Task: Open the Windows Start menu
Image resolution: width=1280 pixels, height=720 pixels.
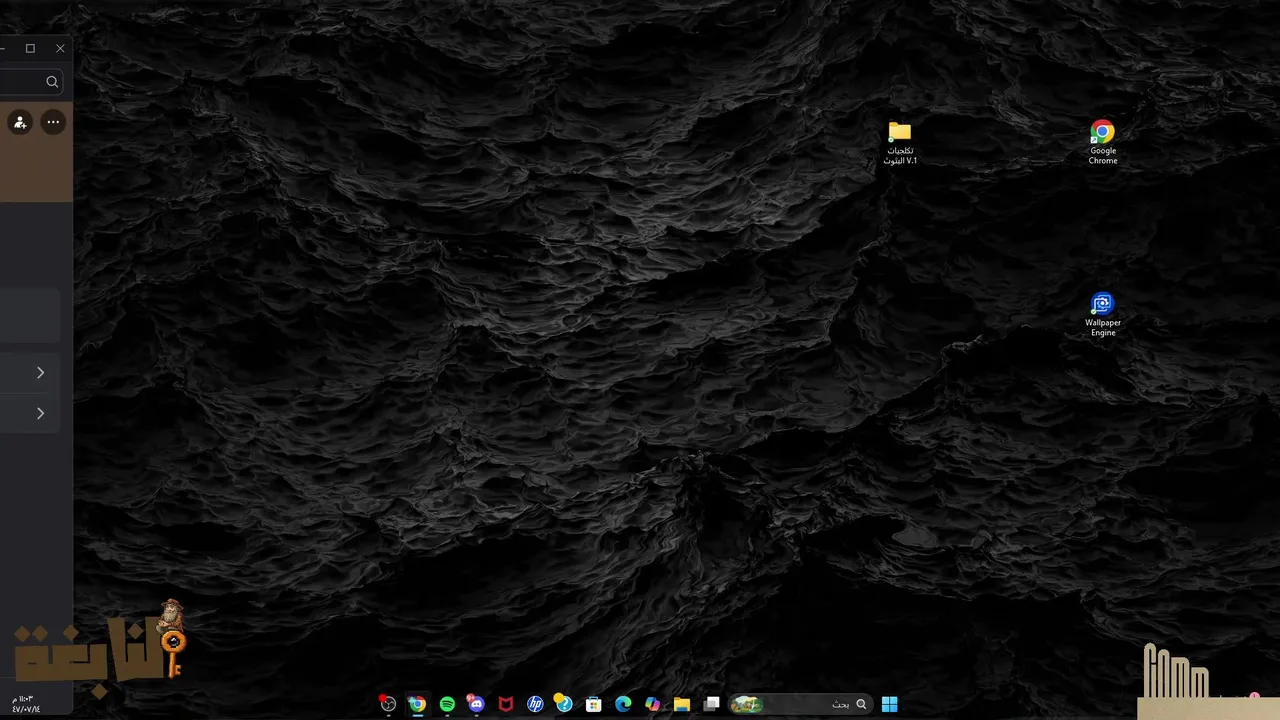Action: [889, 704]
